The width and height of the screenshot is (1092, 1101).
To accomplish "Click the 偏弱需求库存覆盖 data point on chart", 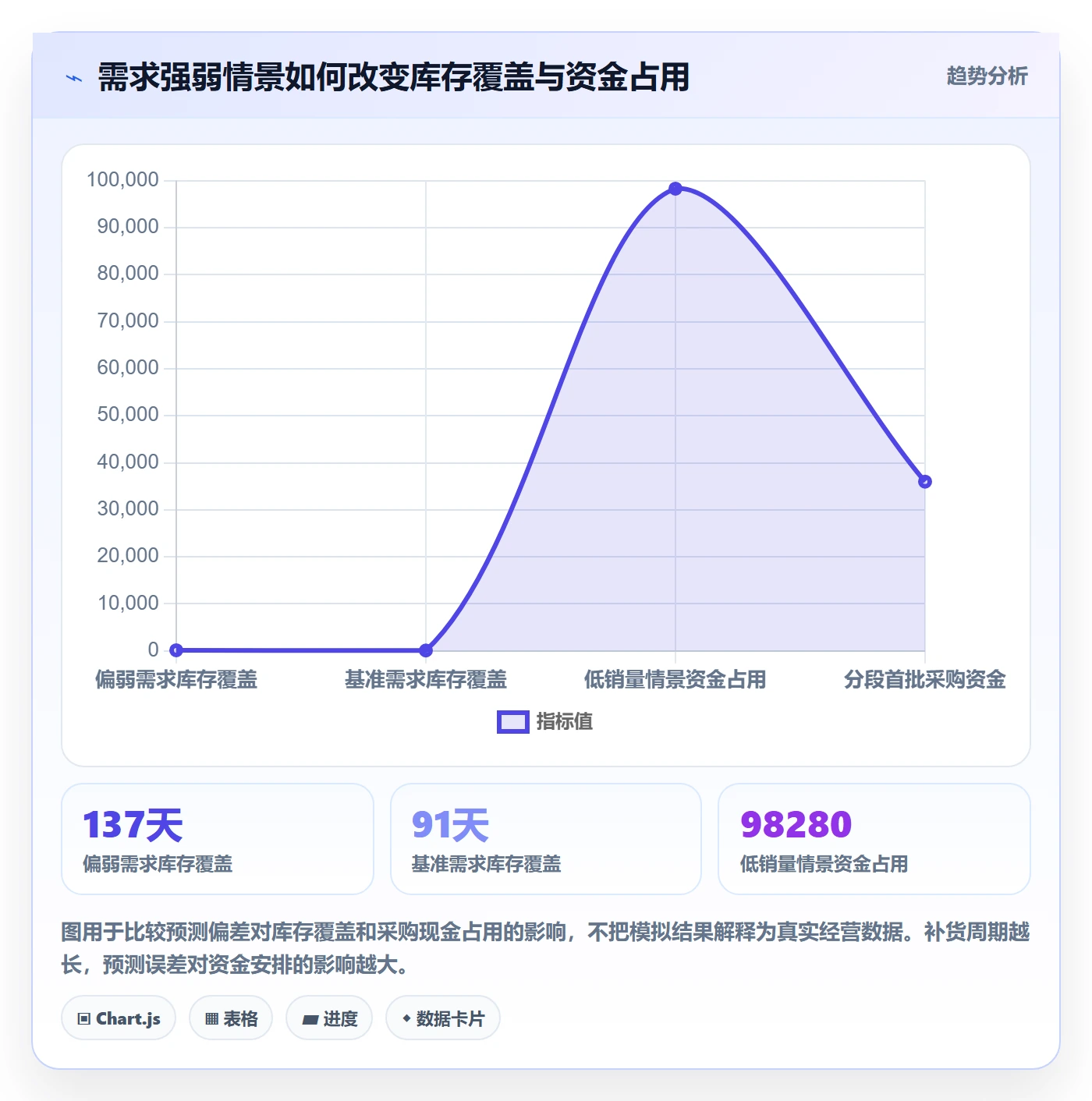I will [176, 650].
